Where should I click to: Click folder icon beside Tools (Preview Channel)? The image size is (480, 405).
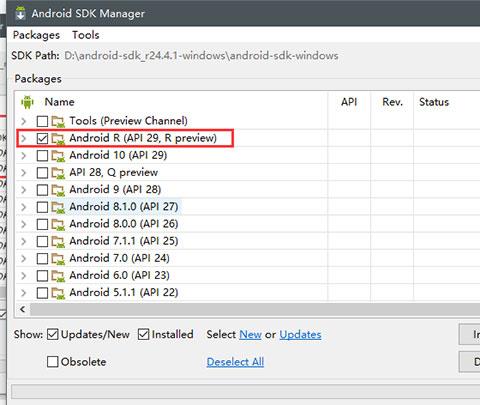[x=58, y=122]
